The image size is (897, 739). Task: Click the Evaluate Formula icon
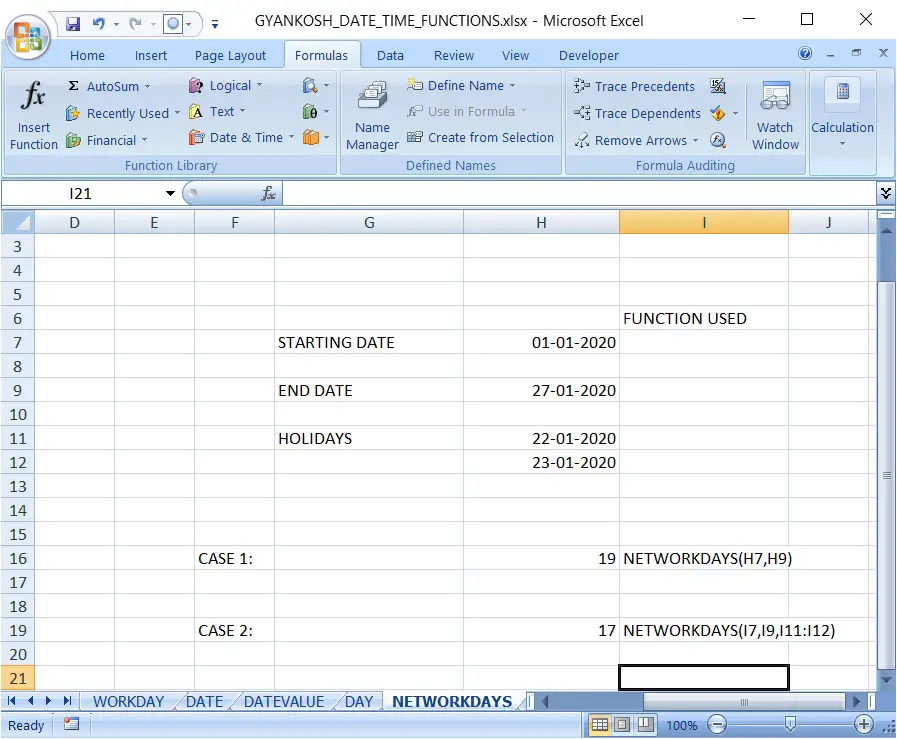717,140
